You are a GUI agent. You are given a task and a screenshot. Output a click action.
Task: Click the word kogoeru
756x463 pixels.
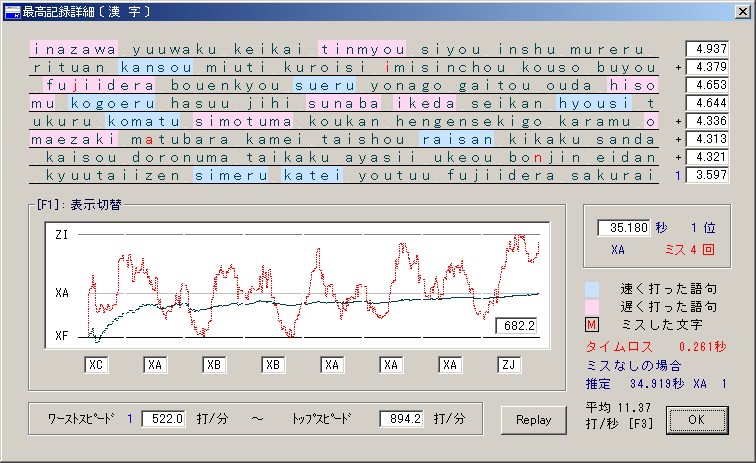[x=112, y=103]
